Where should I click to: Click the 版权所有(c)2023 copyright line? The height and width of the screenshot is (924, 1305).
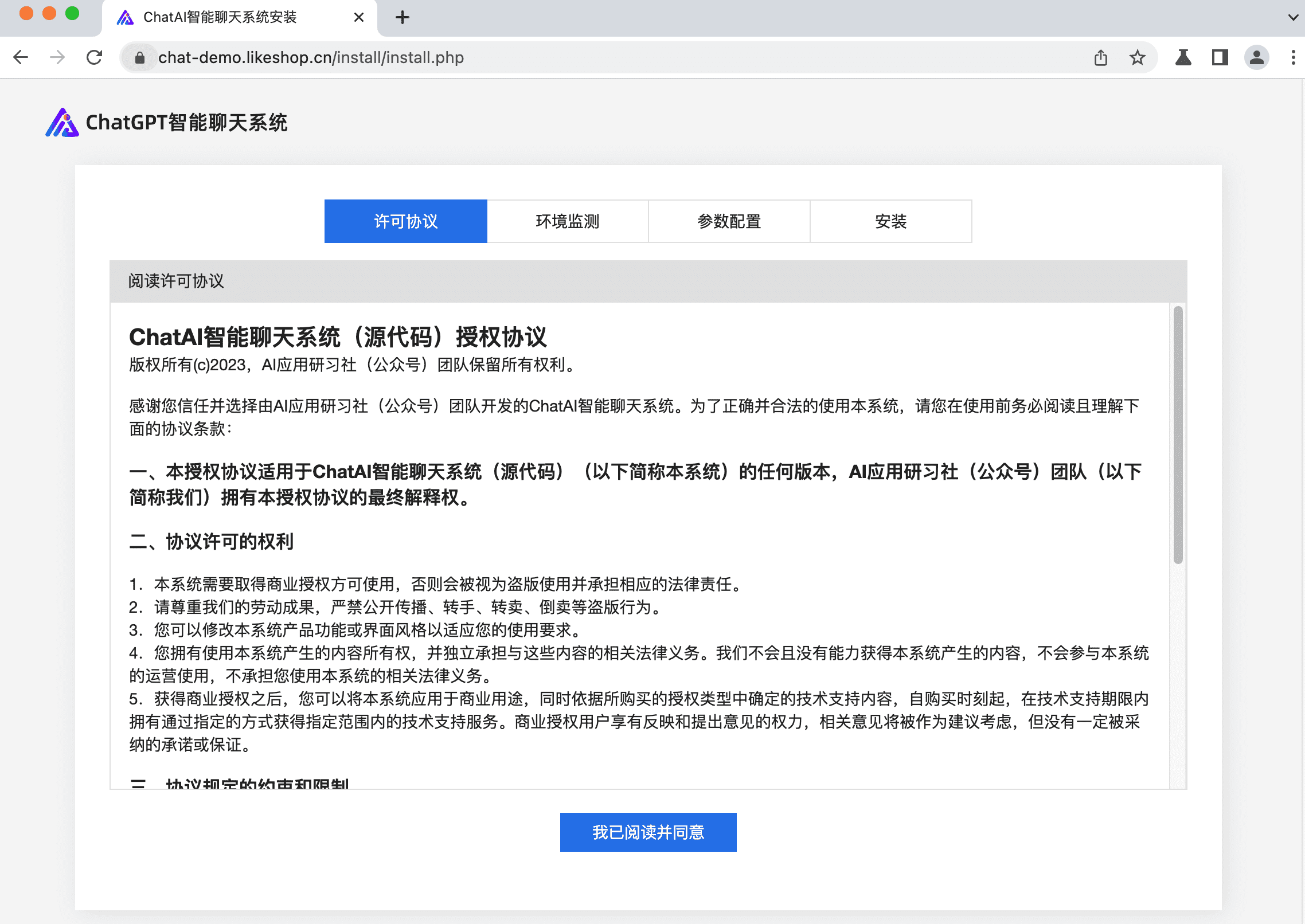coord(353,365)
